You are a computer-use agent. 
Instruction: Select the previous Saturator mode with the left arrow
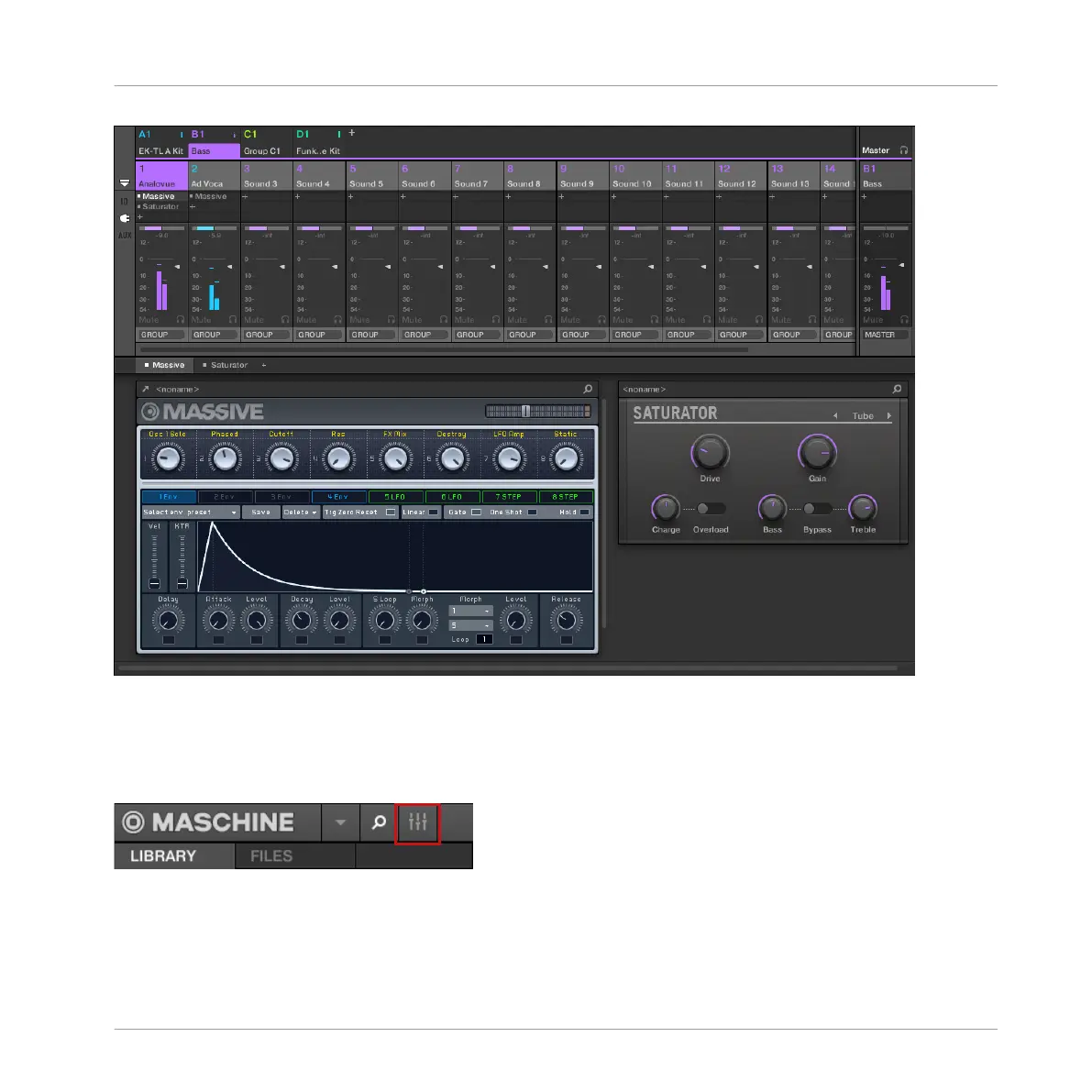pos(835,415)
